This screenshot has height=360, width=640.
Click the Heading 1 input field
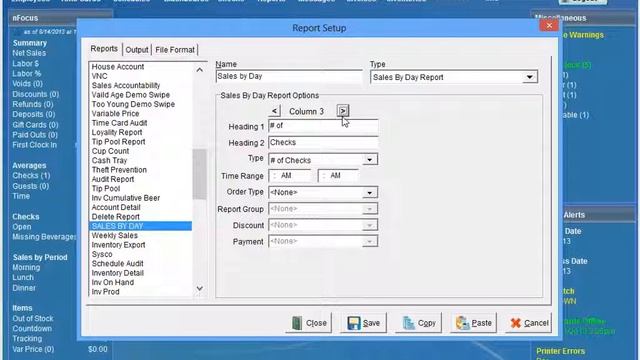point(323,126)
